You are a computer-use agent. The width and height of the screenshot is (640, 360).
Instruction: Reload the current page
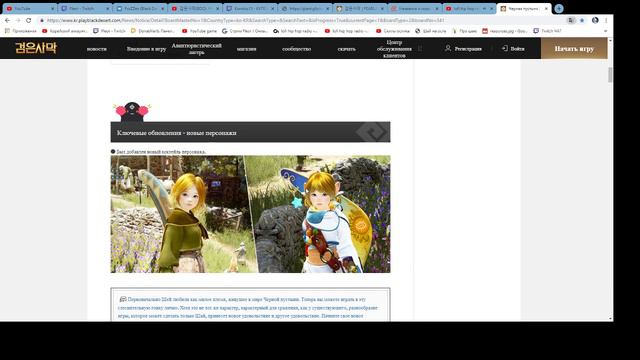pos(29,20)
